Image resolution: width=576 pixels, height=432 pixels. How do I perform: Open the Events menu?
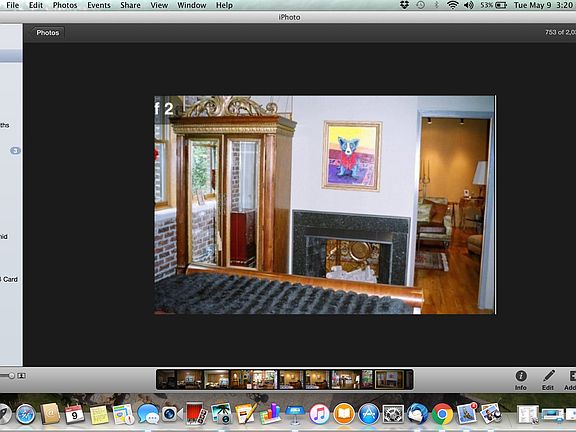click(x=99, y=5)
